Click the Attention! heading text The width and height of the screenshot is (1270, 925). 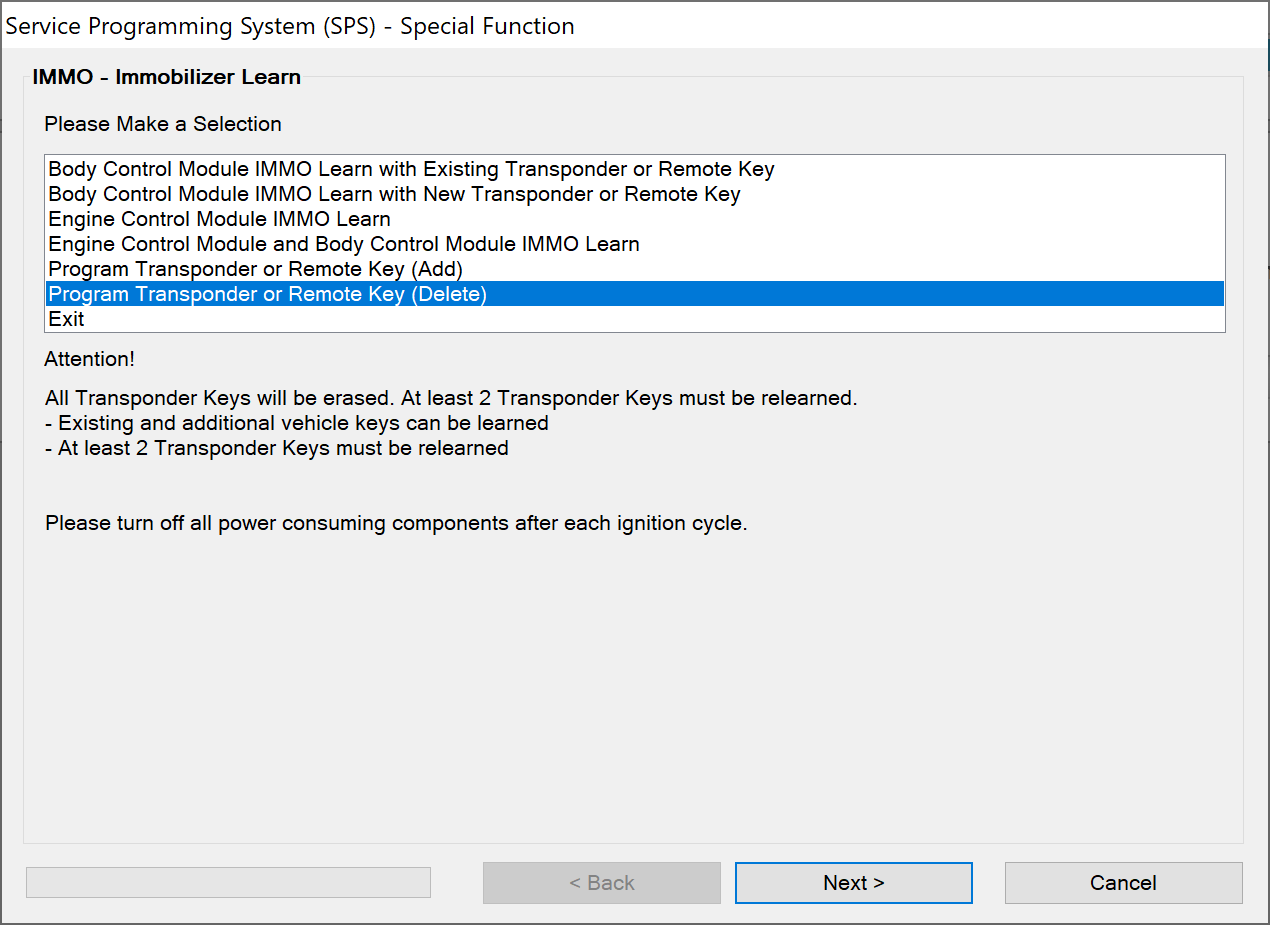[x=89, y=359]
